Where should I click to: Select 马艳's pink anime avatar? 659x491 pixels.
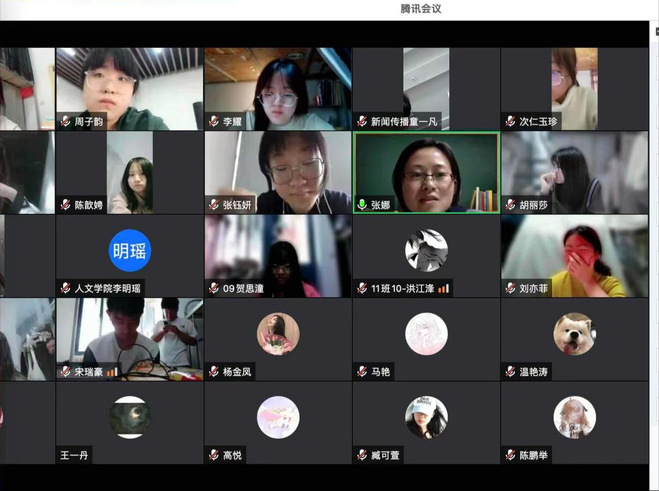click(x=426, y=333)
